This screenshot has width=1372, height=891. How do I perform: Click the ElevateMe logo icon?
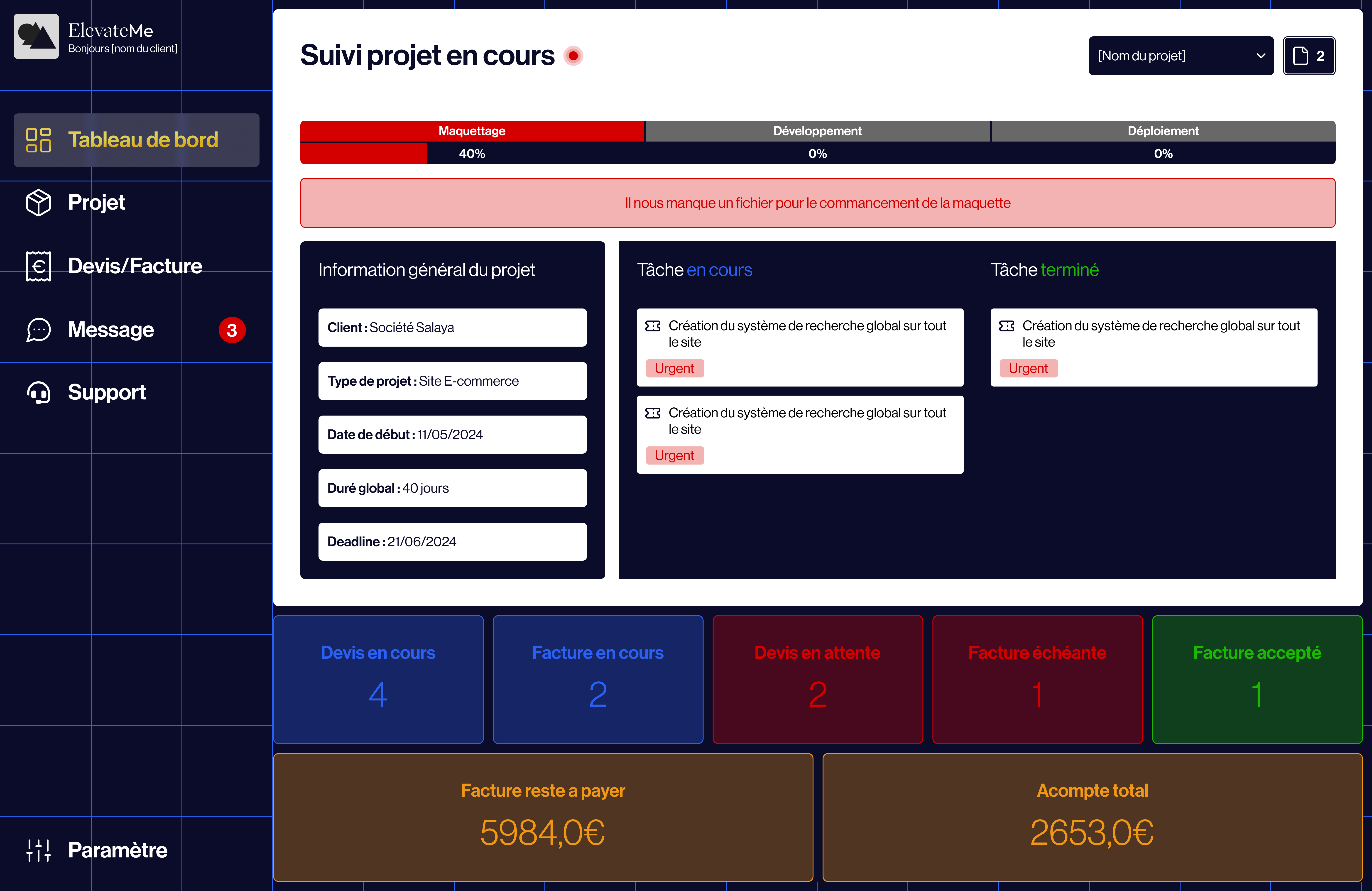pos(36,36)
